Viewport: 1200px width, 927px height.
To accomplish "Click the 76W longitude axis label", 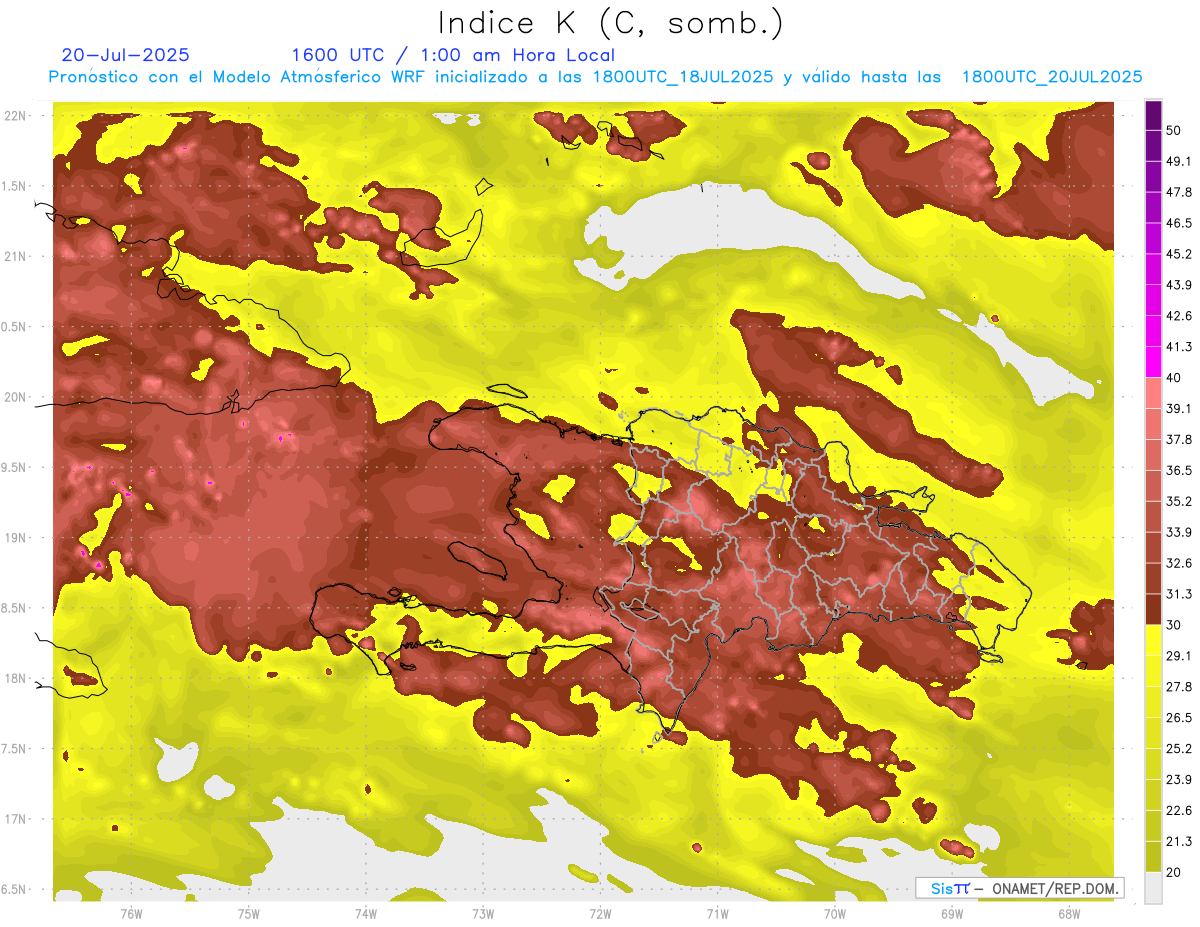I will pos(131,912).
